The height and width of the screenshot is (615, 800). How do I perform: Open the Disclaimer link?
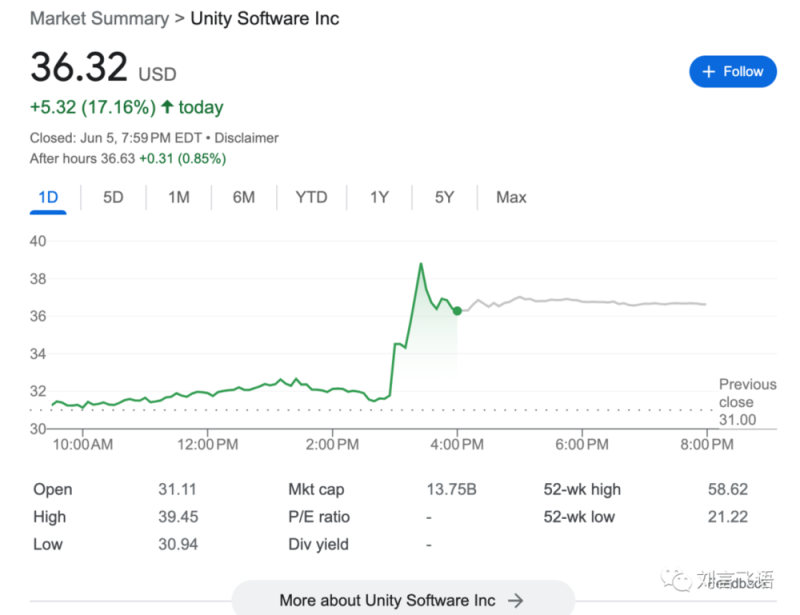248,138
